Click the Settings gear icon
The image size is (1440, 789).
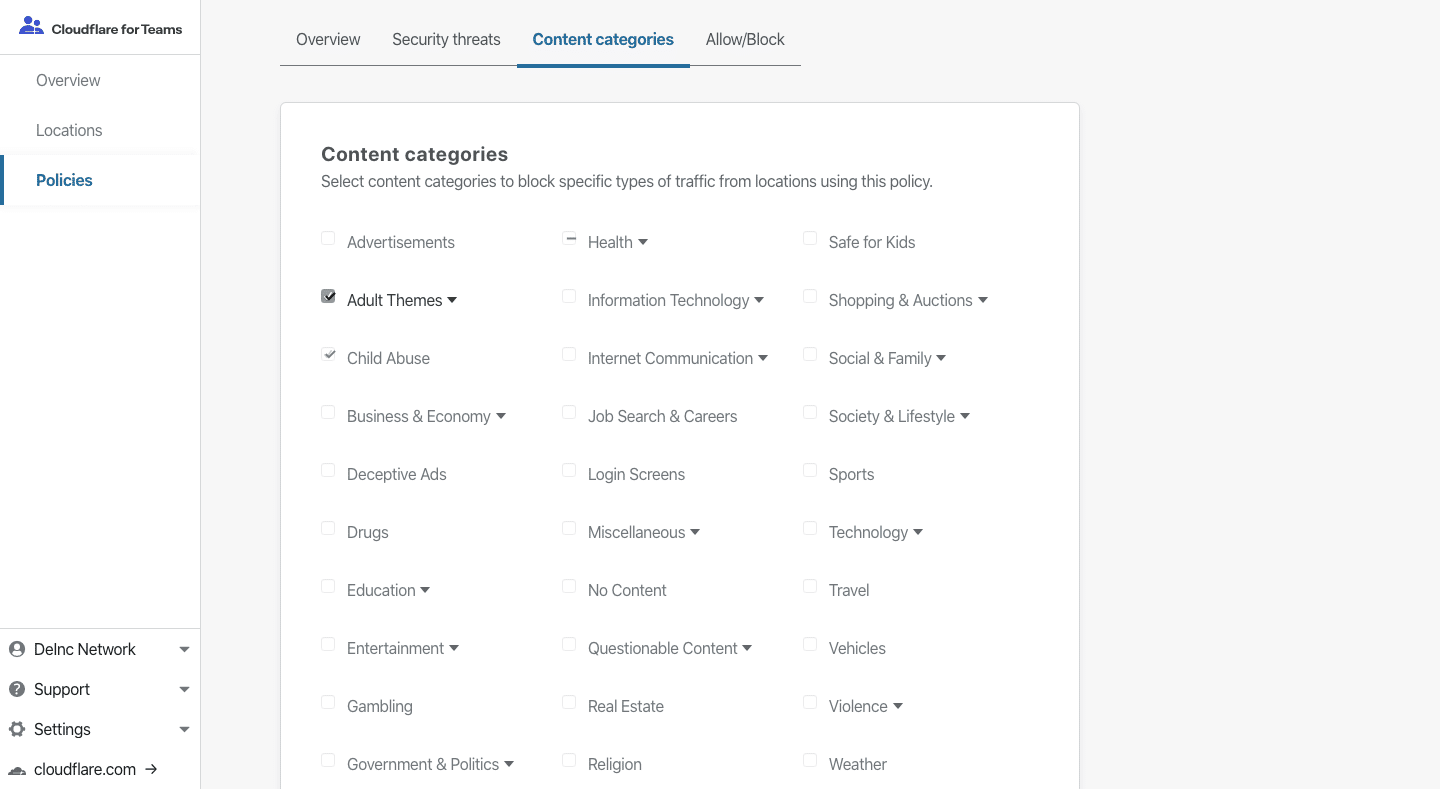point(16,729)
